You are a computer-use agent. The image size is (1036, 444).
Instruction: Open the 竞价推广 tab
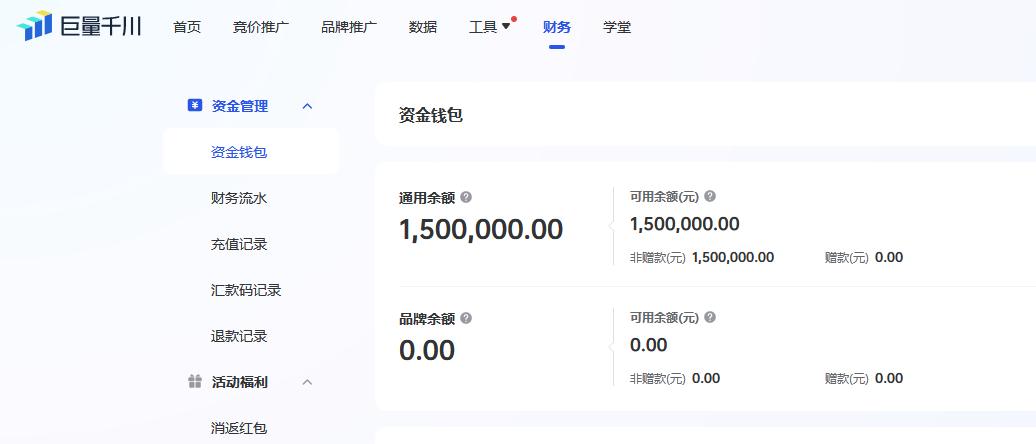pyautogui.click(x=261, y=27)
